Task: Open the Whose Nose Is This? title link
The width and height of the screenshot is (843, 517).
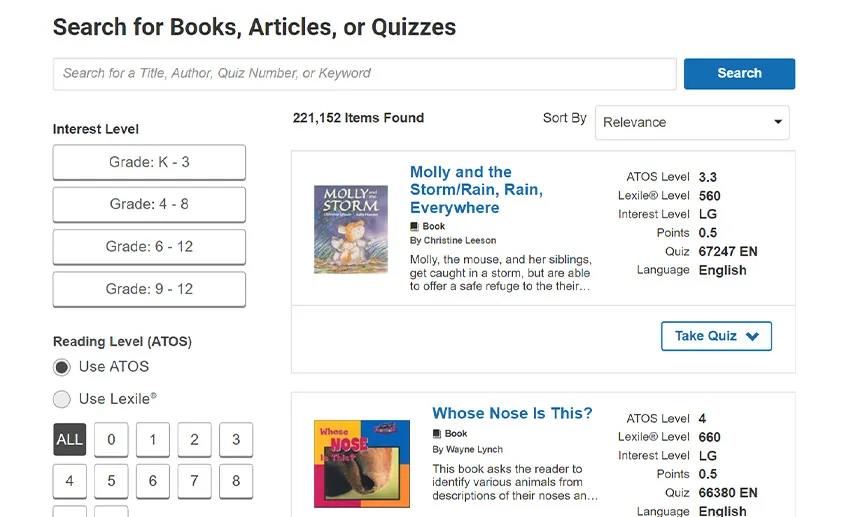Action: [512, 413]
